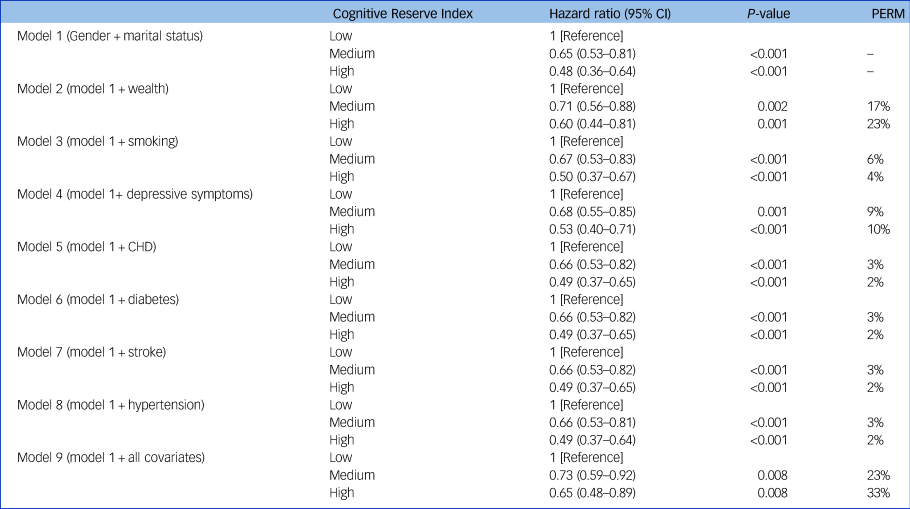This screenshot has height=509, width=910.
Task: Select Model 3 (model 1 + smoking) label
Action: click(x=98, y=142)
